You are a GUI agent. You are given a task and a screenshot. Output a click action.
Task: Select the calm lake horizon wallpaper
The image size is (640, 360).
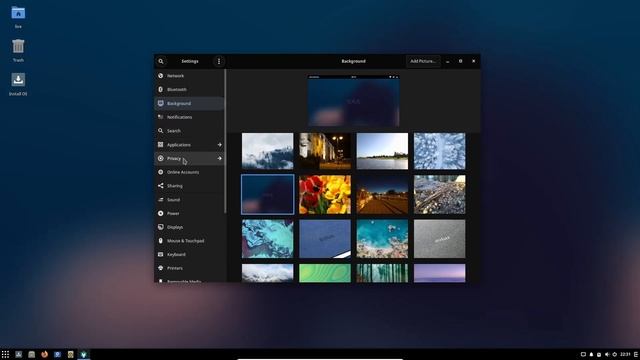(382, 151)
